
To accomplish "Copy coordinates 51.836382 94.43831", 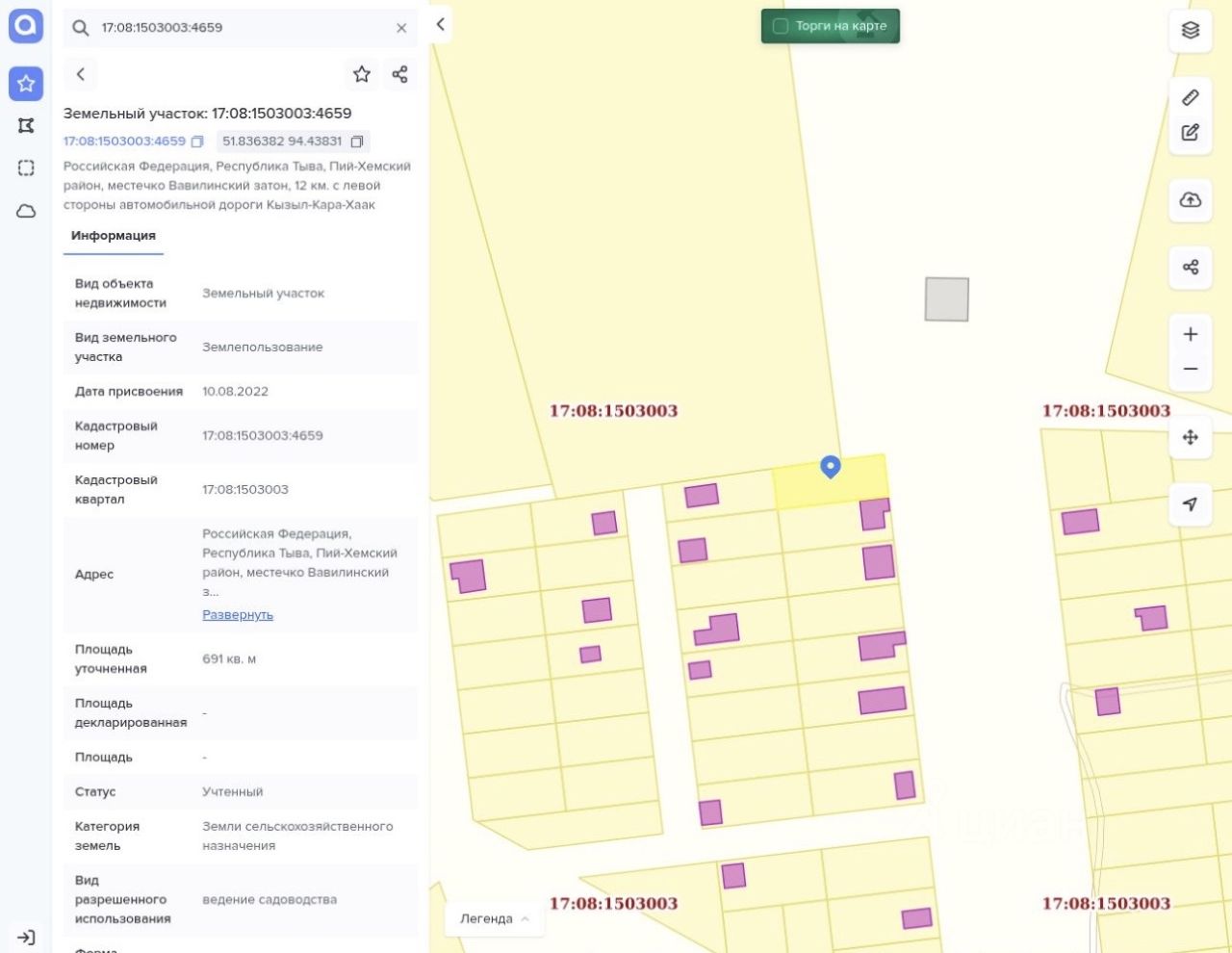I will [357, 142].
